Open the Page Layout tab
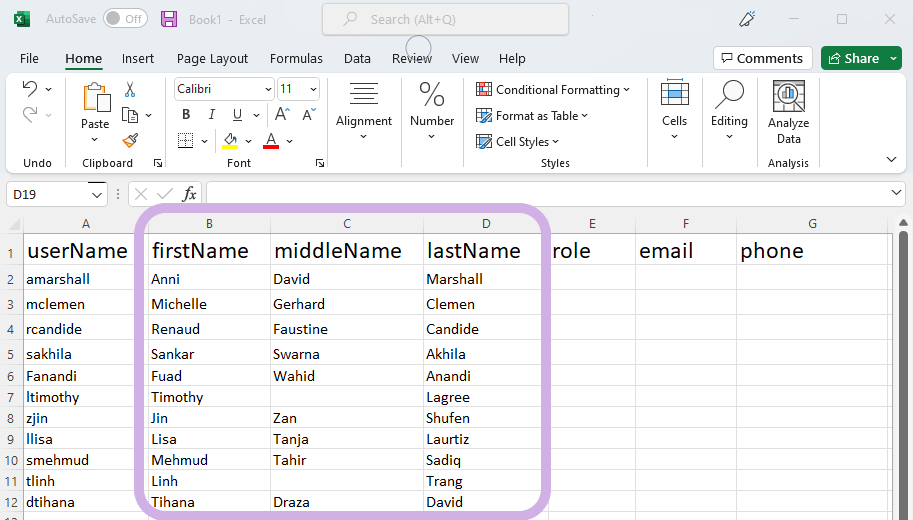Image resolution: width=913 pixels, height=520 pixels. point(212,58)
